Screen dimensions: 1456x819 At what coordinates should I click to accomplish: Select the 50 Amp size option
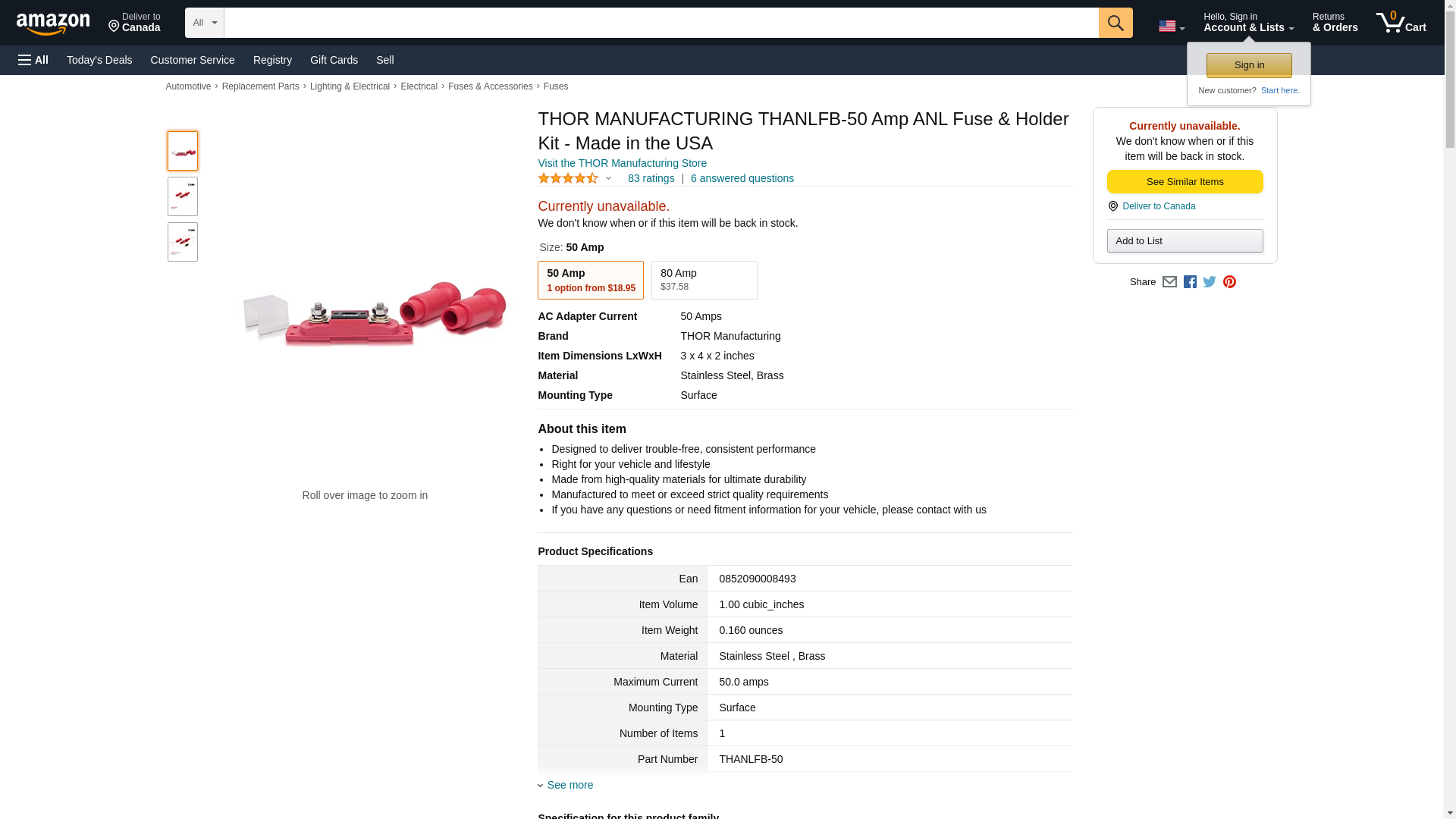(x=590, y=281)
